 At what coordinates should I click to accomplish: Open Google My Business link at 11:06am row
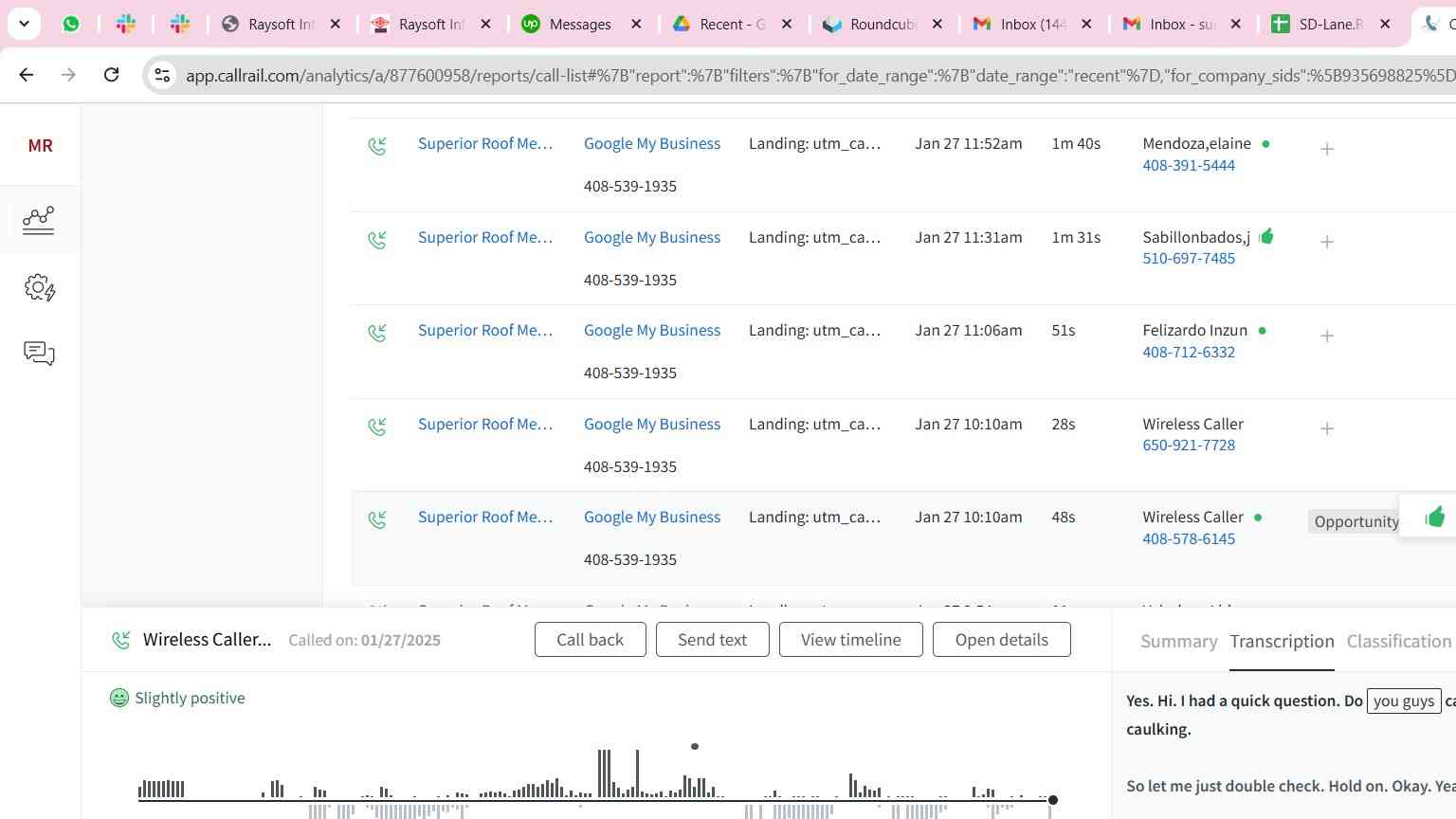pyautogui.click(x=652, y=330)
